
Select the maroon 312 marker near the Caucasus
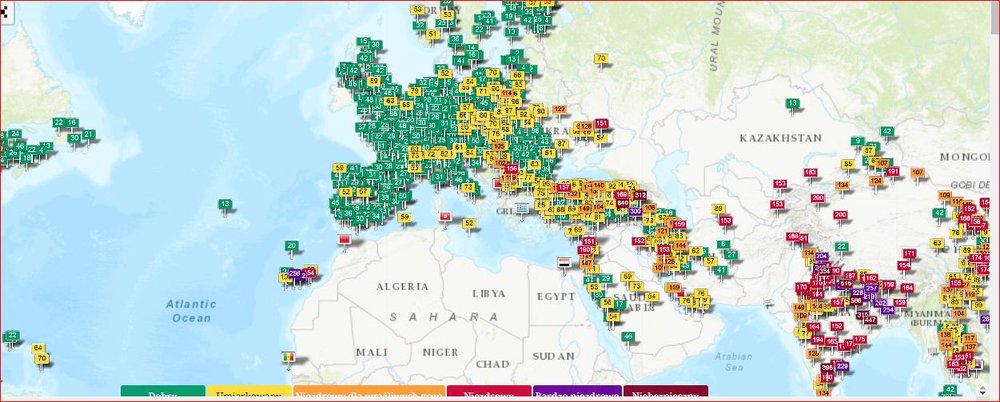pyautogui.click(x=639, y=195)
